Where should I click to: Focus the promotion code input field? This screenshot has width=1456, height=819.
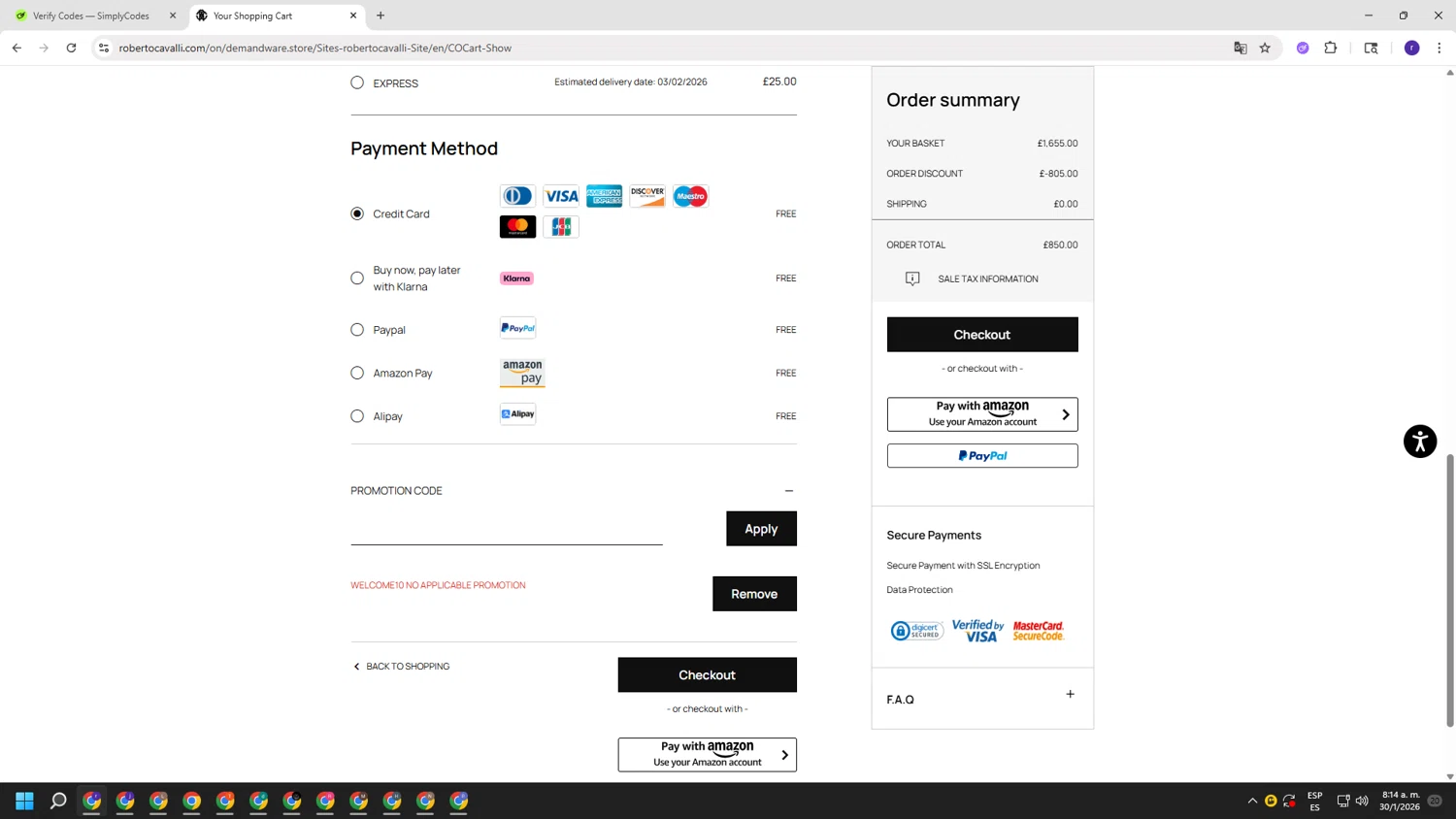[x=507, y=530]
